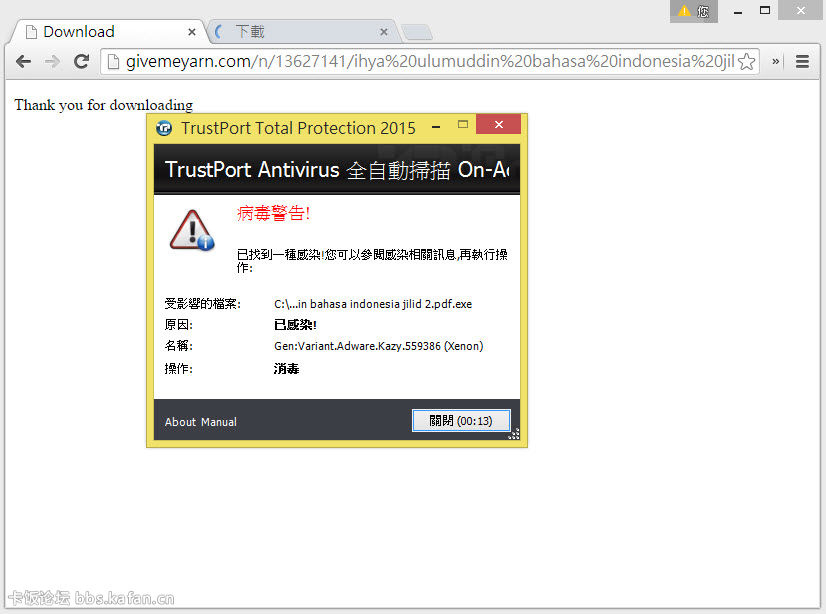The width and height of the screenshot is (826, 614).
Task: Click the TrustPort dialog resize grip
Action: pos(514,434)
